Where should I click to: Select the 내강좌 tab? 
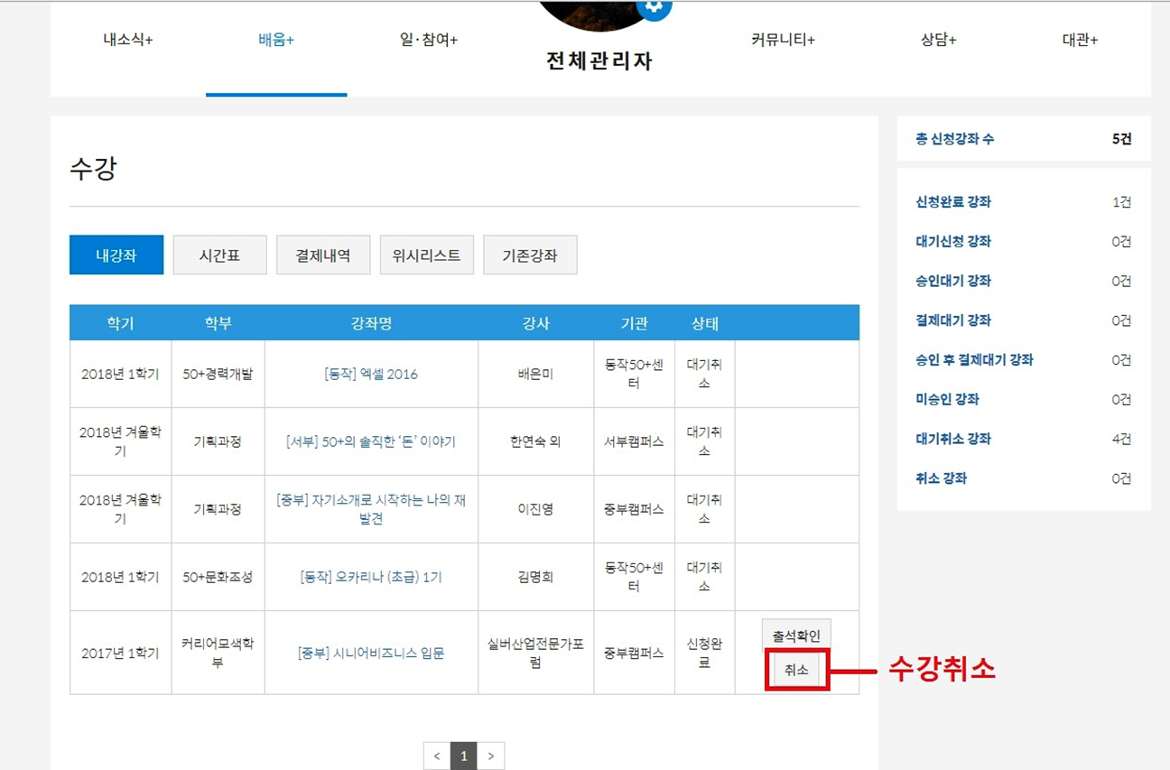point(116,255)
